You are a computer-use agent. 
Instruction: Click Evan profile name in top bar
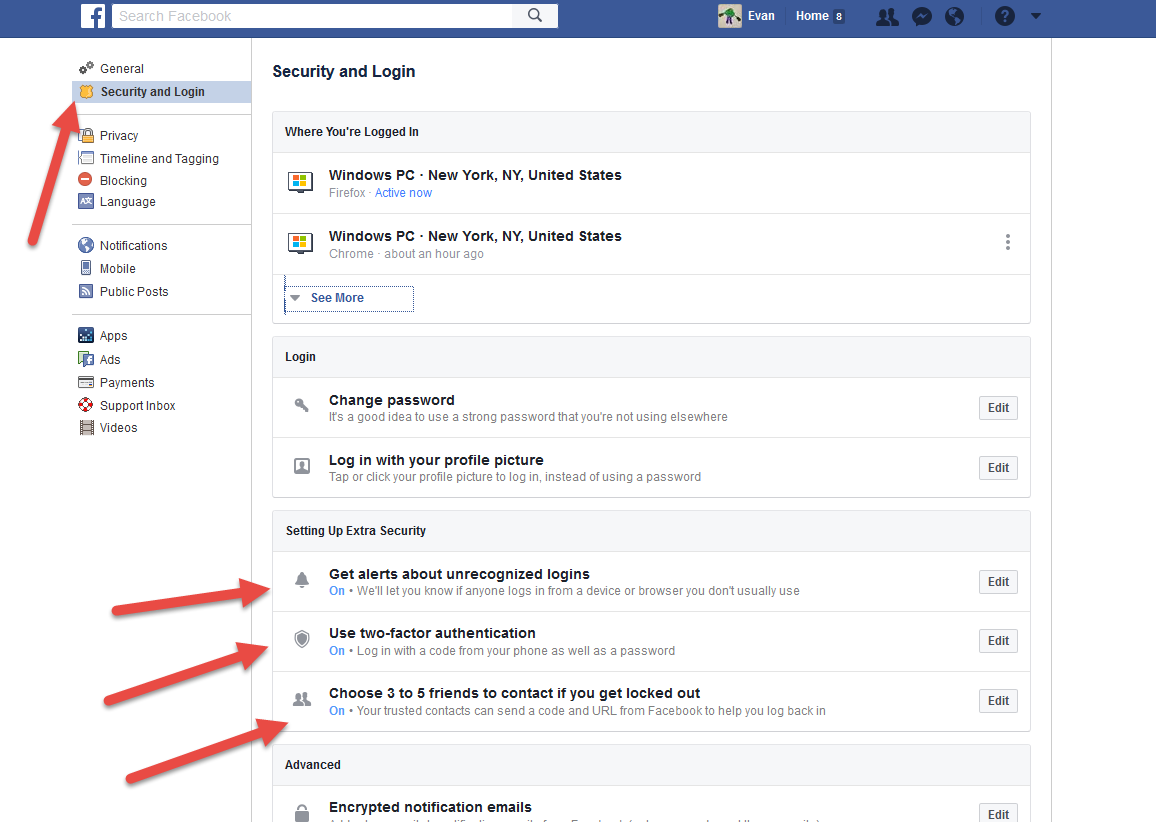tap(761, 15)
